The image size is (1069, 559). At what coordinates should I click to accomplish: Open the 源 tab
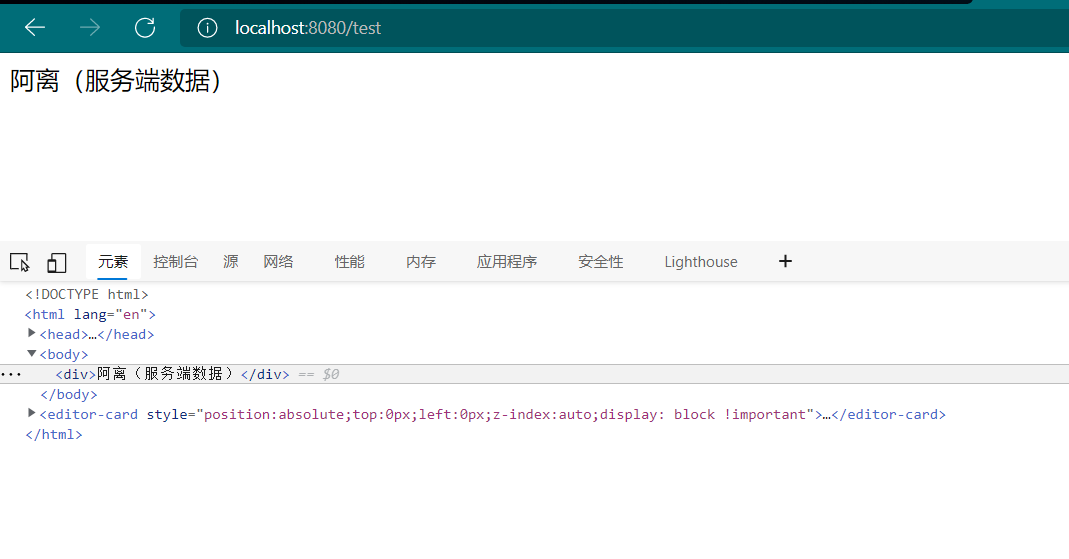(230, 262)
